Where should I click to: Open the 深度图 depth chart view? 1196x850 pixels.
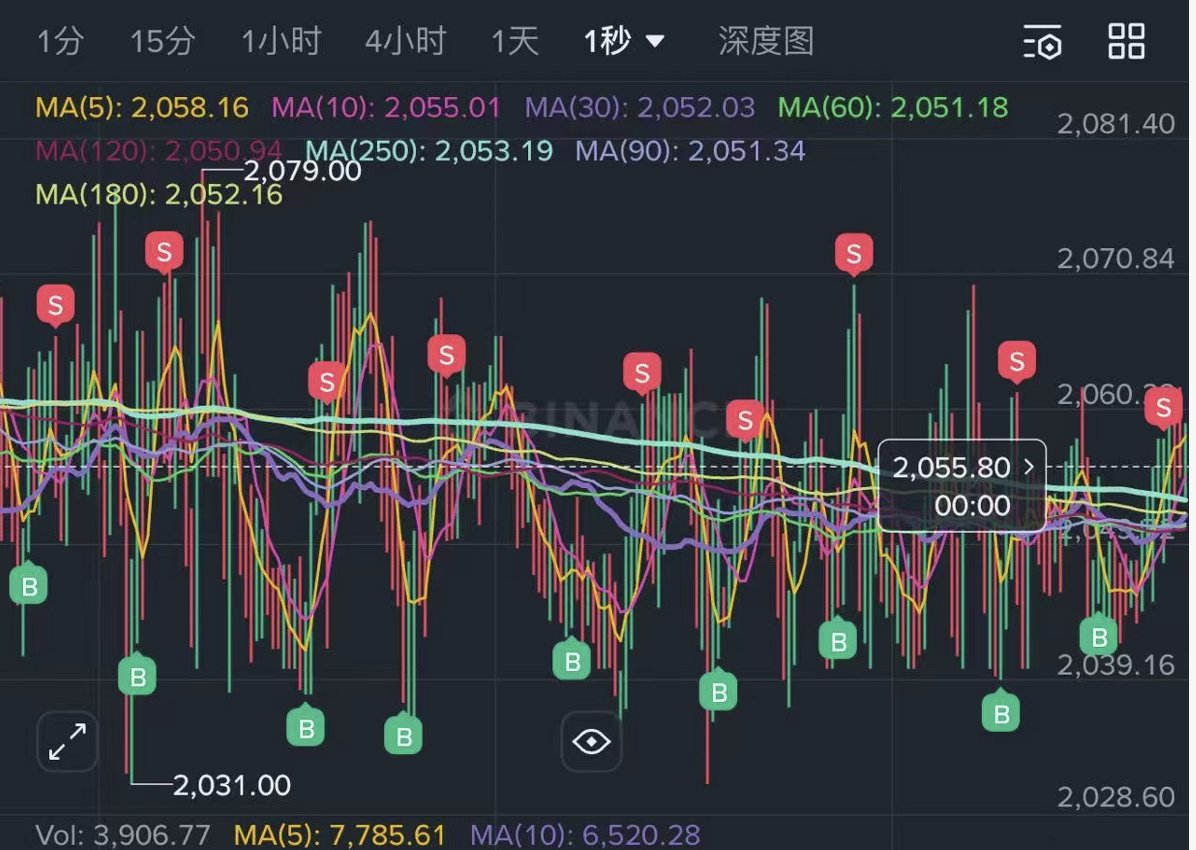766,42
